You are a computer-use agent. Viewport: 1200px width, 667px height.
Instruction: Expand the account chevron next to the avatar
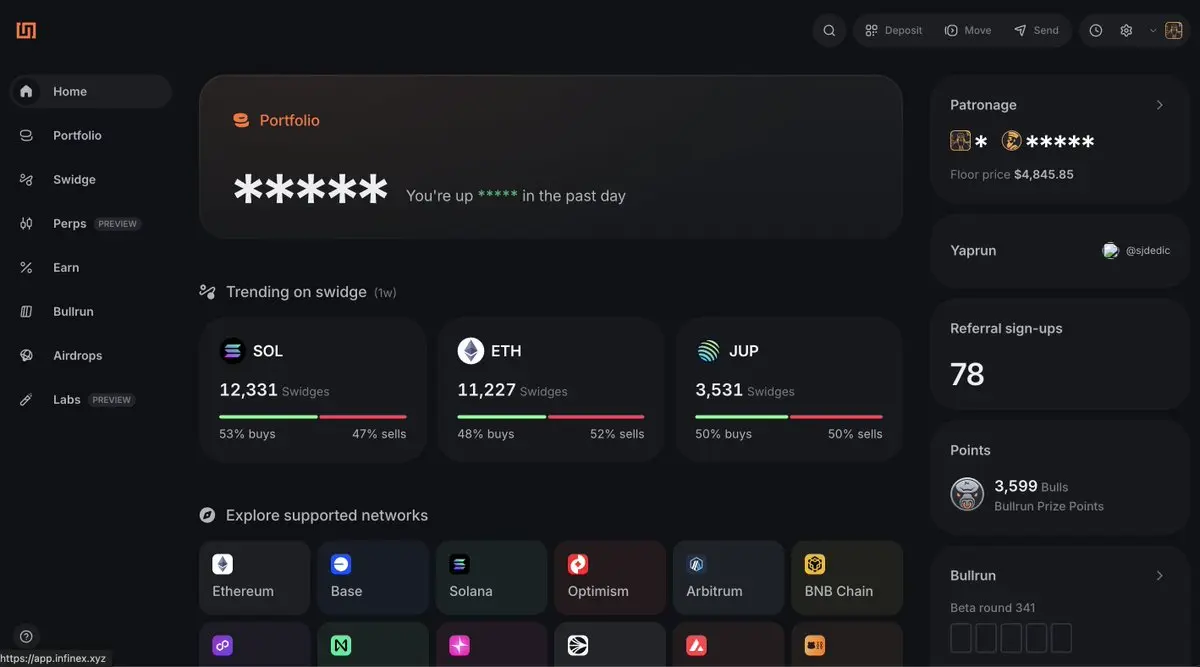coord(1153,30)
